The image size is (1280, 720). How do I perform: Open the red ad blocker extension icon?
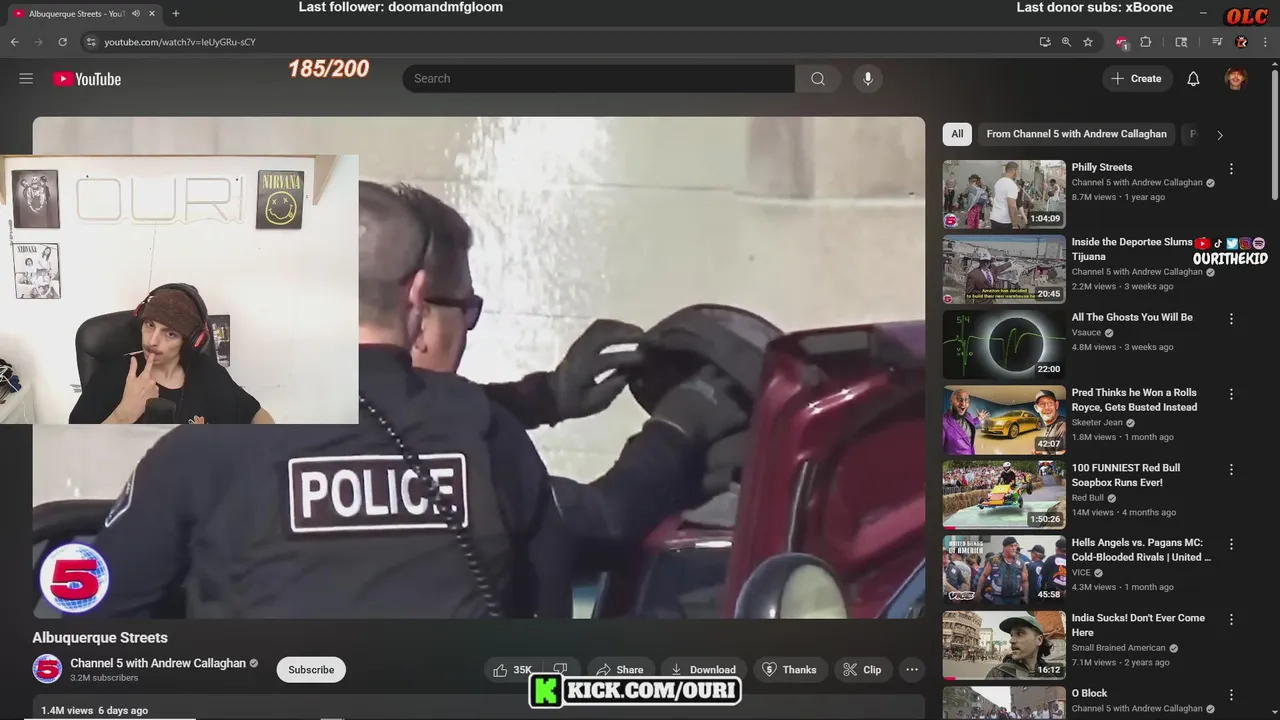[x=1122, y=42]
